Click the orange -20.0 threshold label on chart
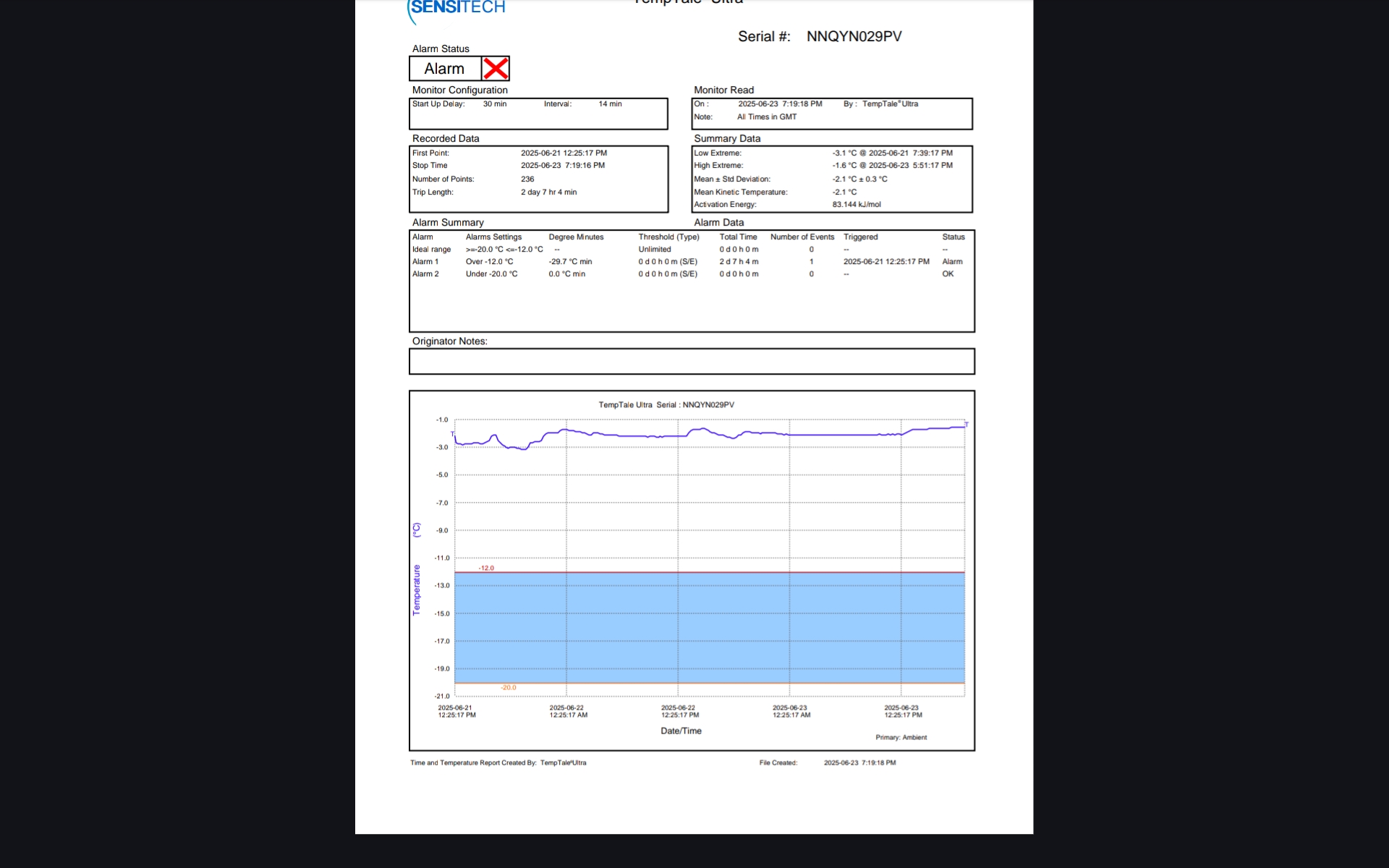 pos(509,688)
